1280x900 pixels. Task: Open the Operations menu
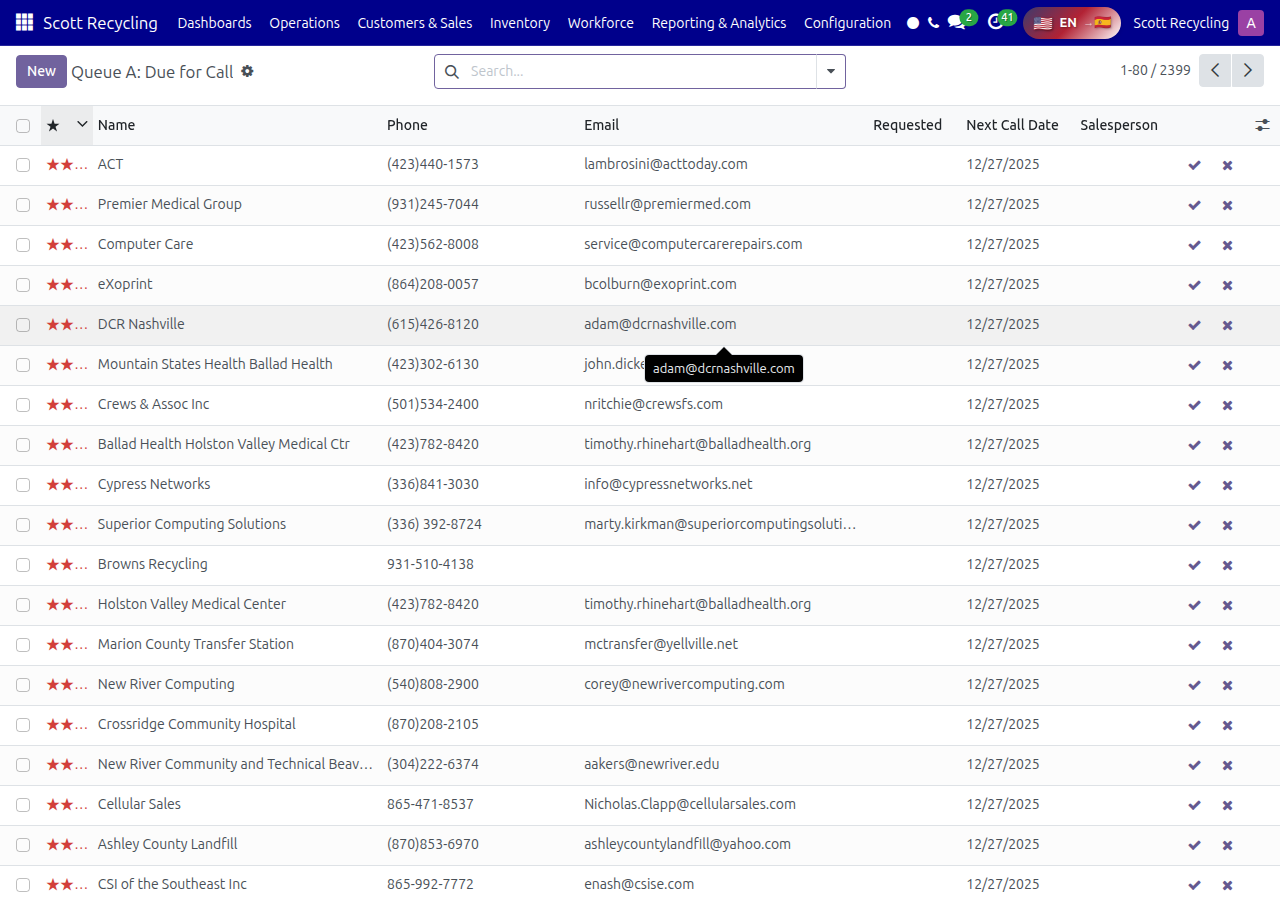[x=304, y=23]
